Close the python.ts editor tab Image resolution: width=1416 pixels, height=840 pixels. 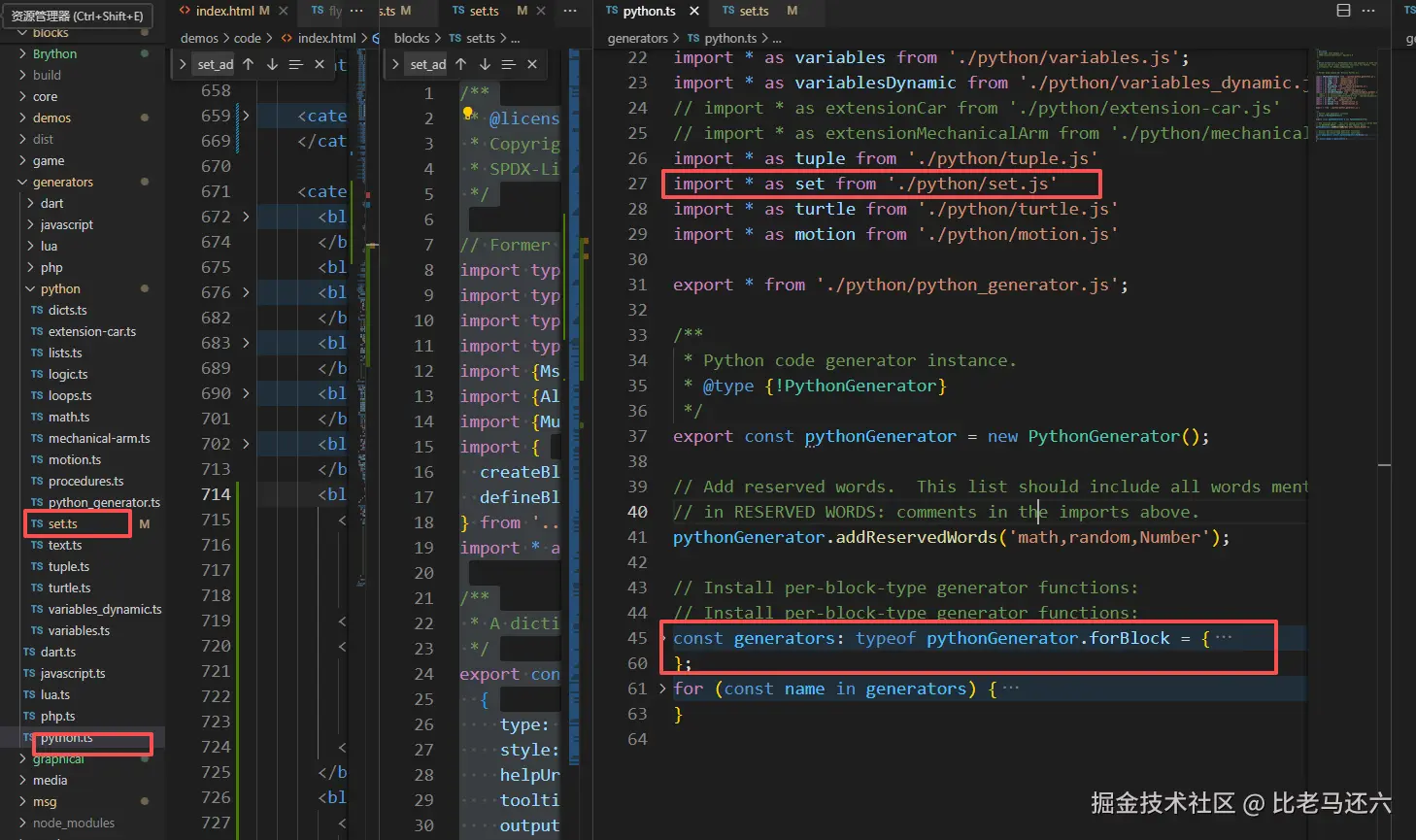coord(694,11)
